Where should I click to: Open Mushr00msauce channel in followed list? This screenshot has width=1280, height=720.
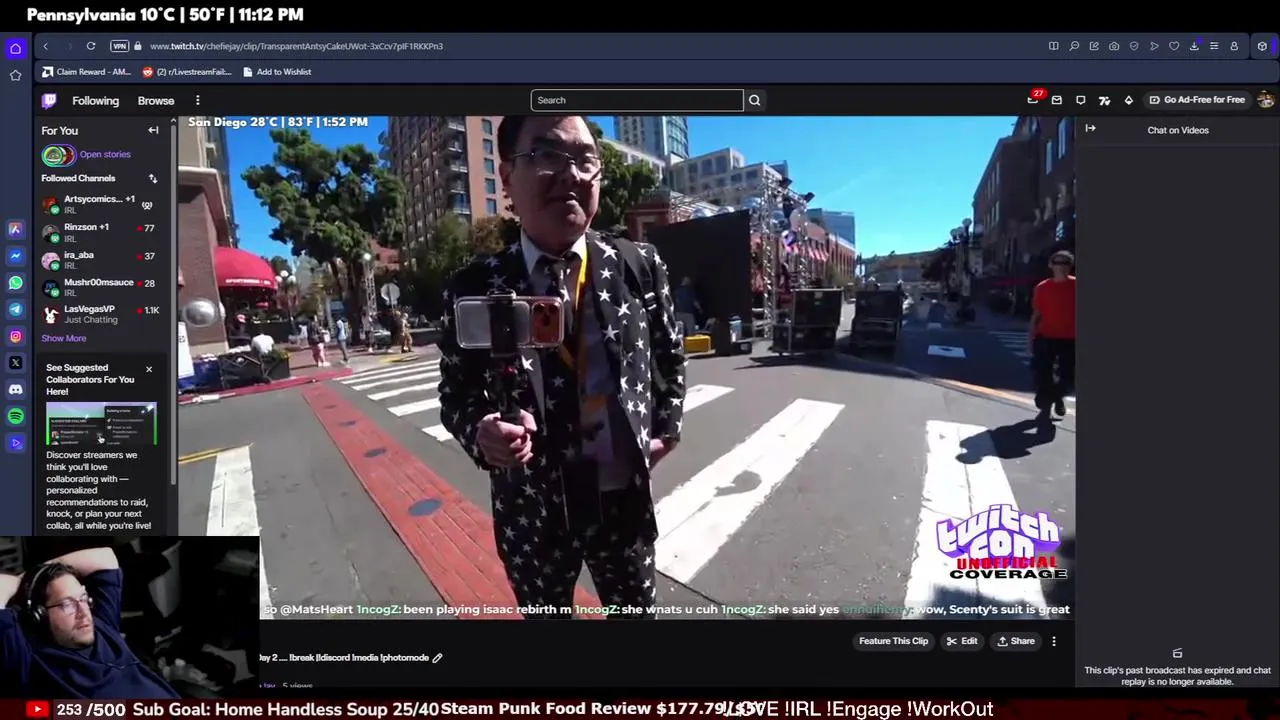(101, 287)
